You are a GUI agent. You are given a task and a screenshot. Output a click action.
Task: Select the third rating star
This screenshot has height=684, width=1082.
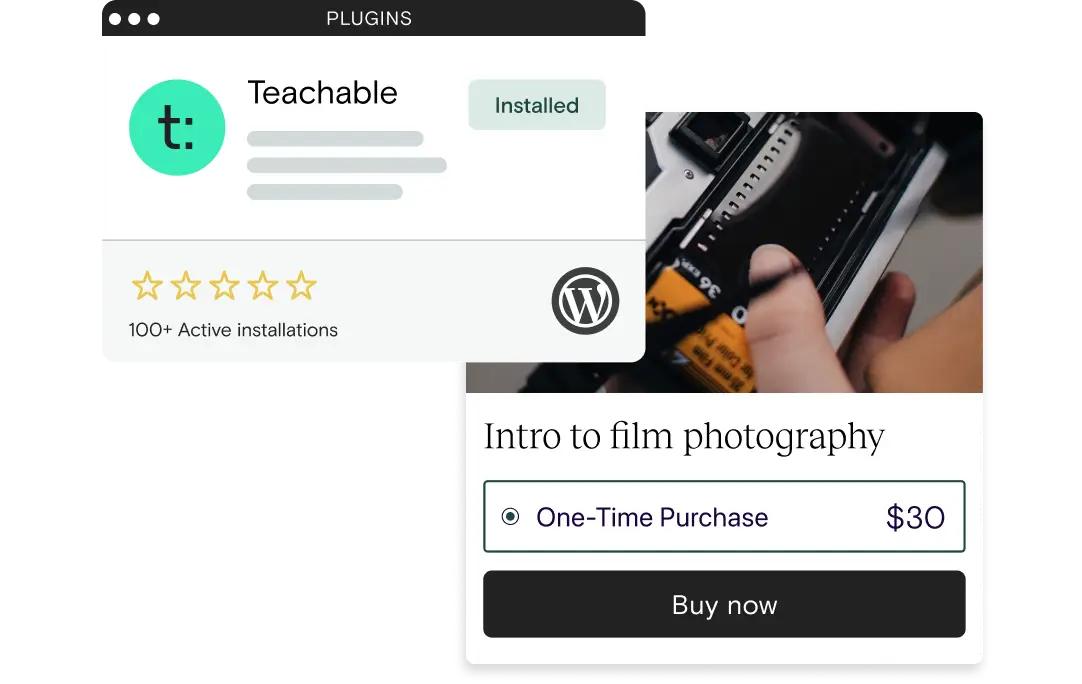pyautogui.click(x=224, y=286)
